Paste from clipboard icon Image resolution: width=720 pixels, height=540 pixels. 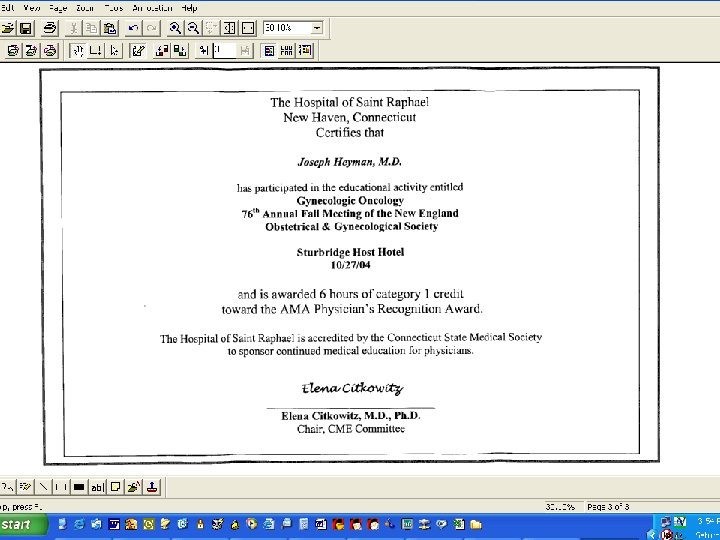coord(110,28)
